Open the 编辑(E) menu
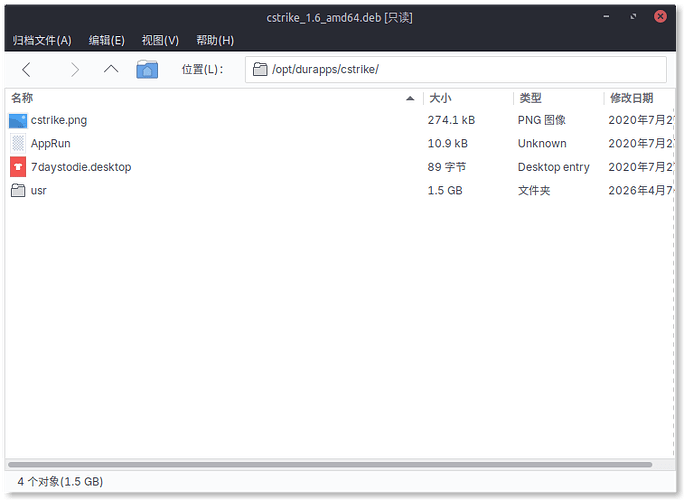684x500 pixels. [x=107, y=40]
